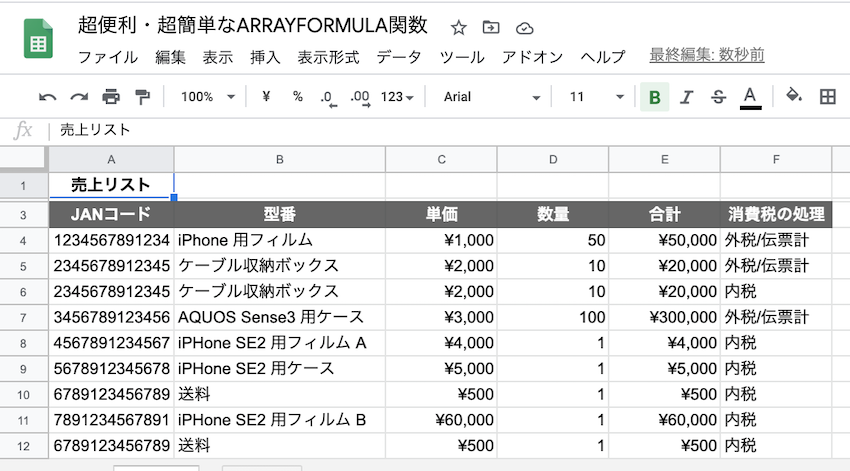850x471 pixels.
Task: Click the ¥ currency format button
Action: click(266, 97)
